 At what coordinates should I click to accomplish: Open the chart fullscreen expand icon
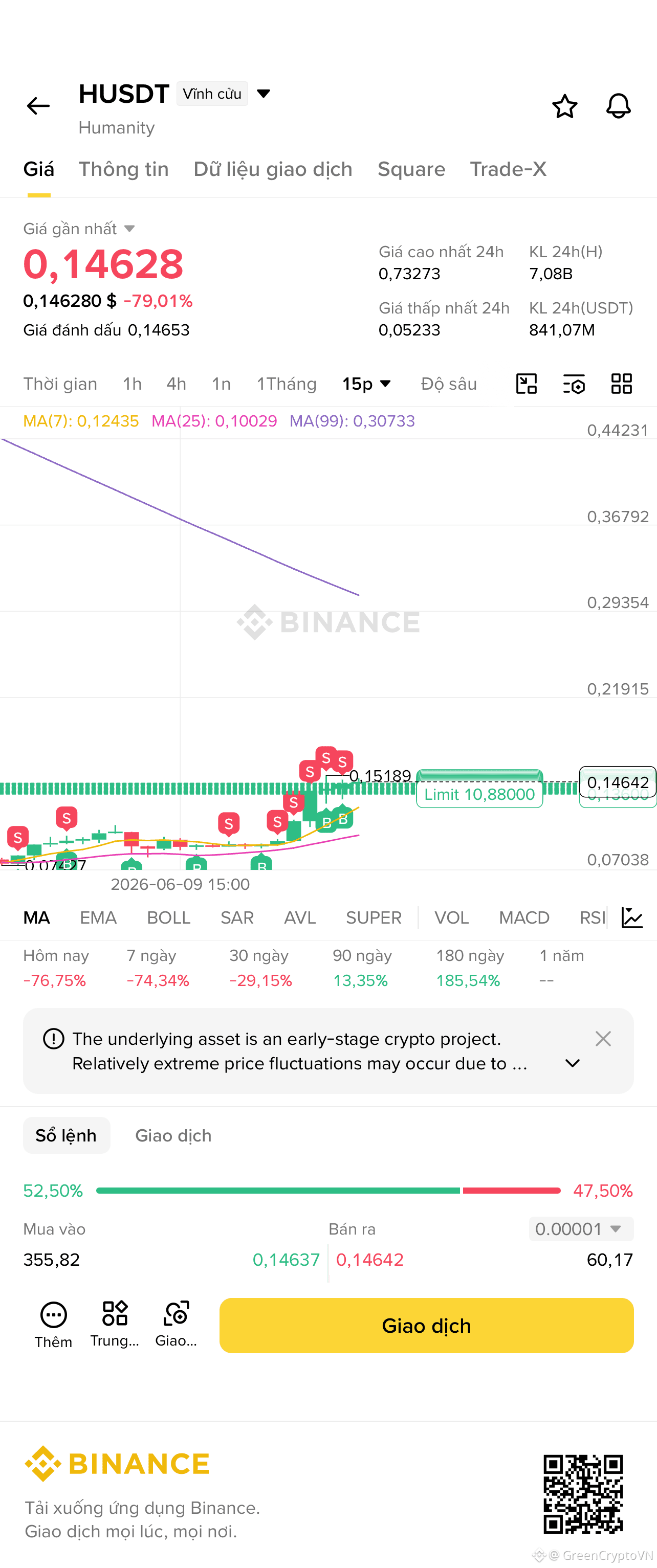point(526,384)
